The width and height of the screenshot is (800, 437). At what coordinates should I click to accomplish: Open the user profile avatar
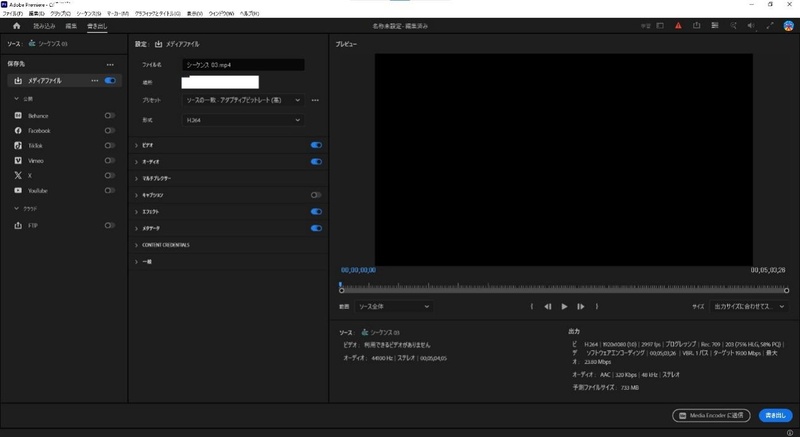[788, 26]
